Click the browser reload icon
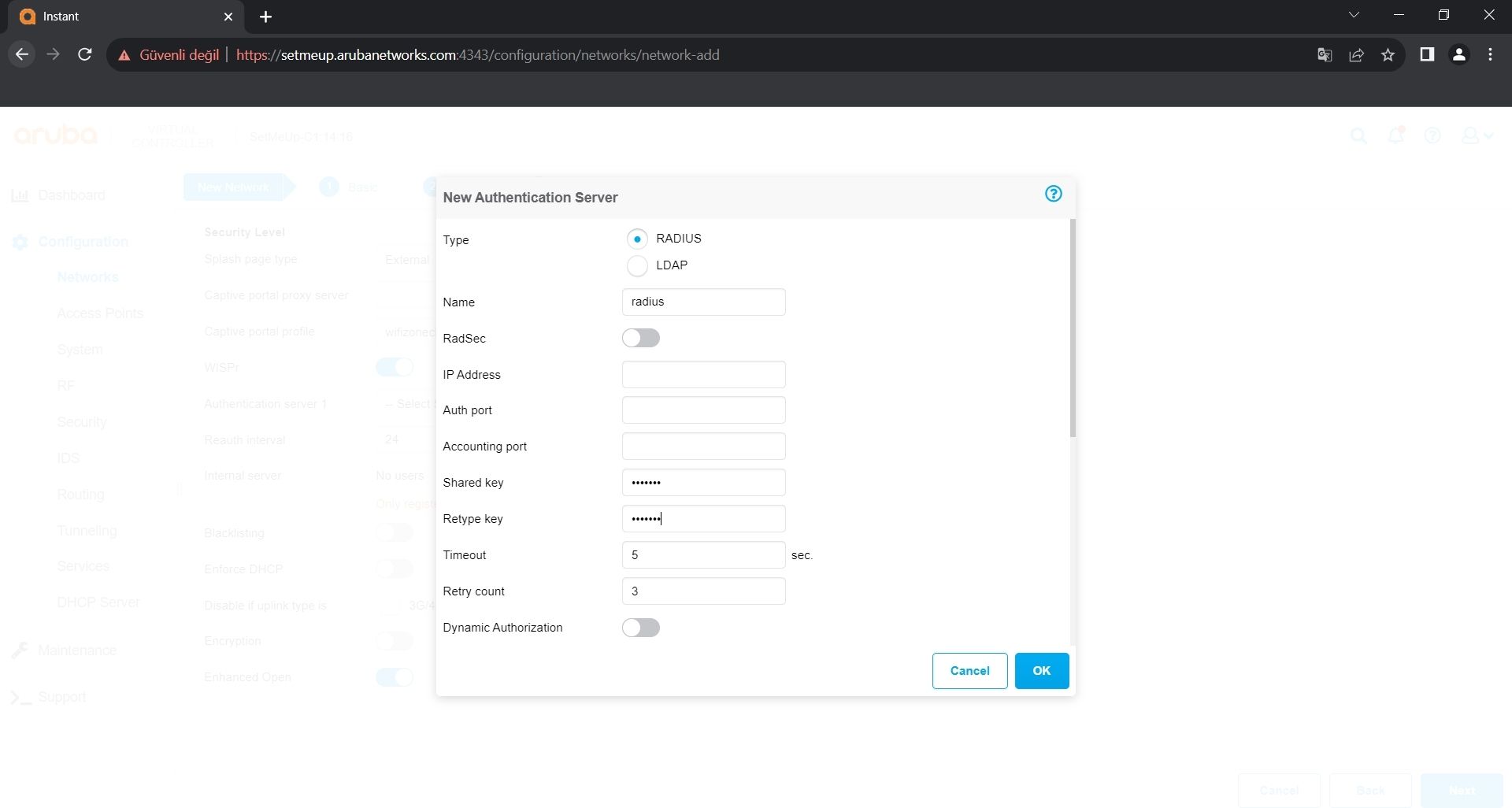 (85, 55)
